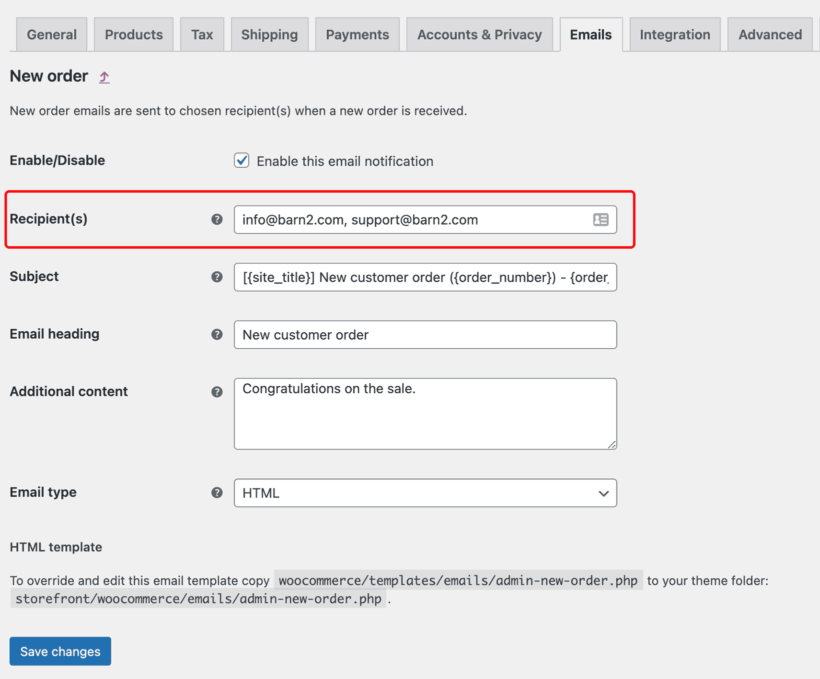Viewport: 820px width, 679px height.
Task: Open the Recipient(s) help tooltip
Action: pos(217,218)
